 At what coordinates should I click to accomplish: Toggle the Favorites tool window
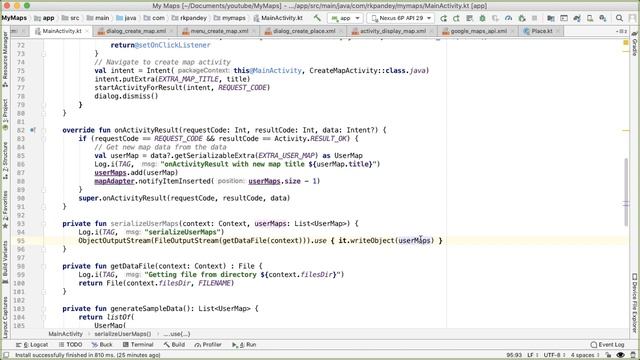[5, 209]
